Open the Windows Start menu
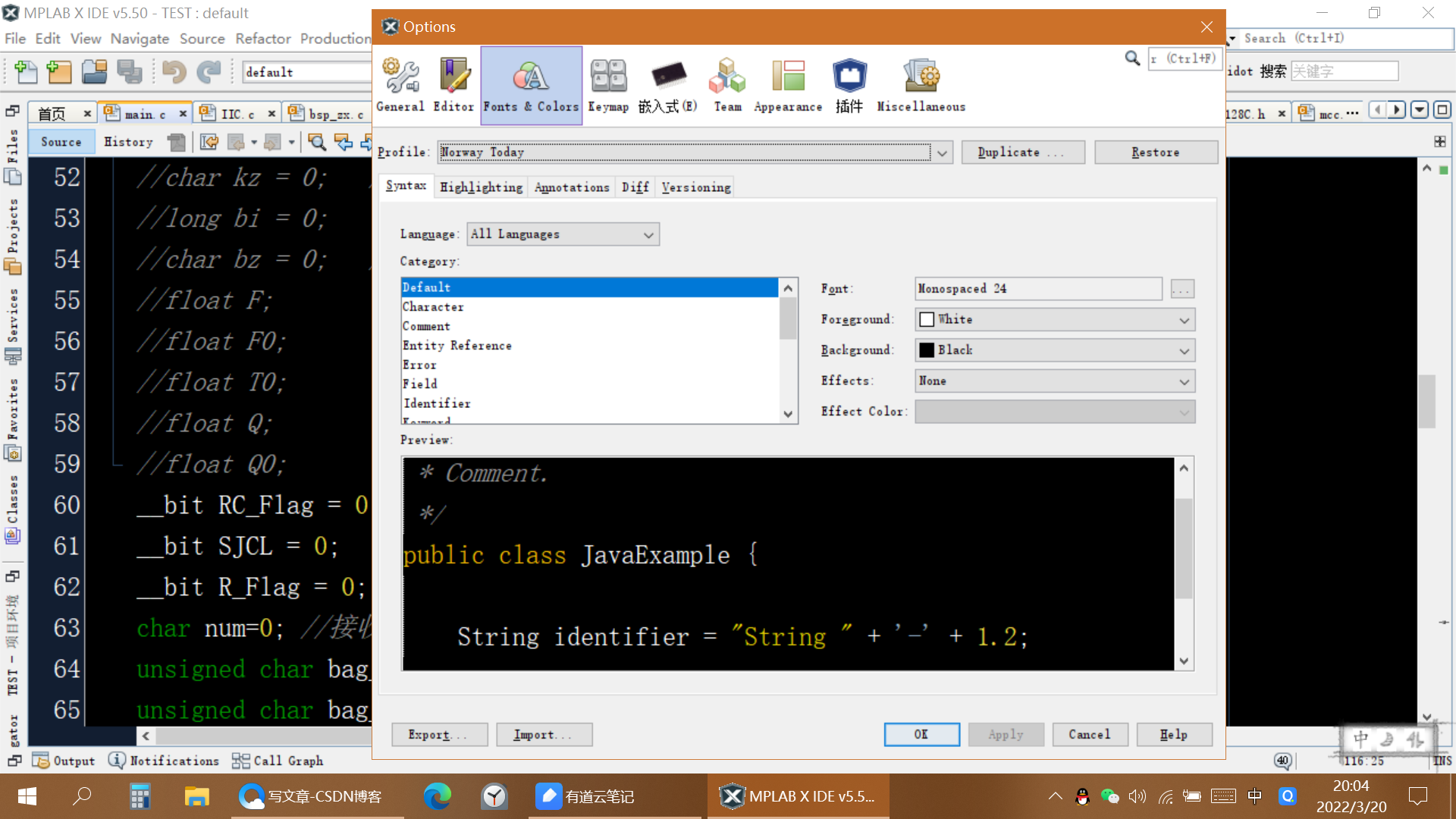The image size is (1456, 819). (27, 796)
